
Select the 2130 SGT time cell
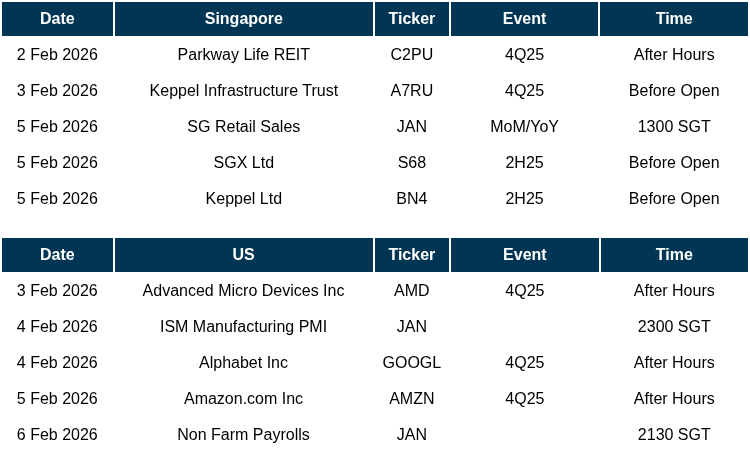673,435
